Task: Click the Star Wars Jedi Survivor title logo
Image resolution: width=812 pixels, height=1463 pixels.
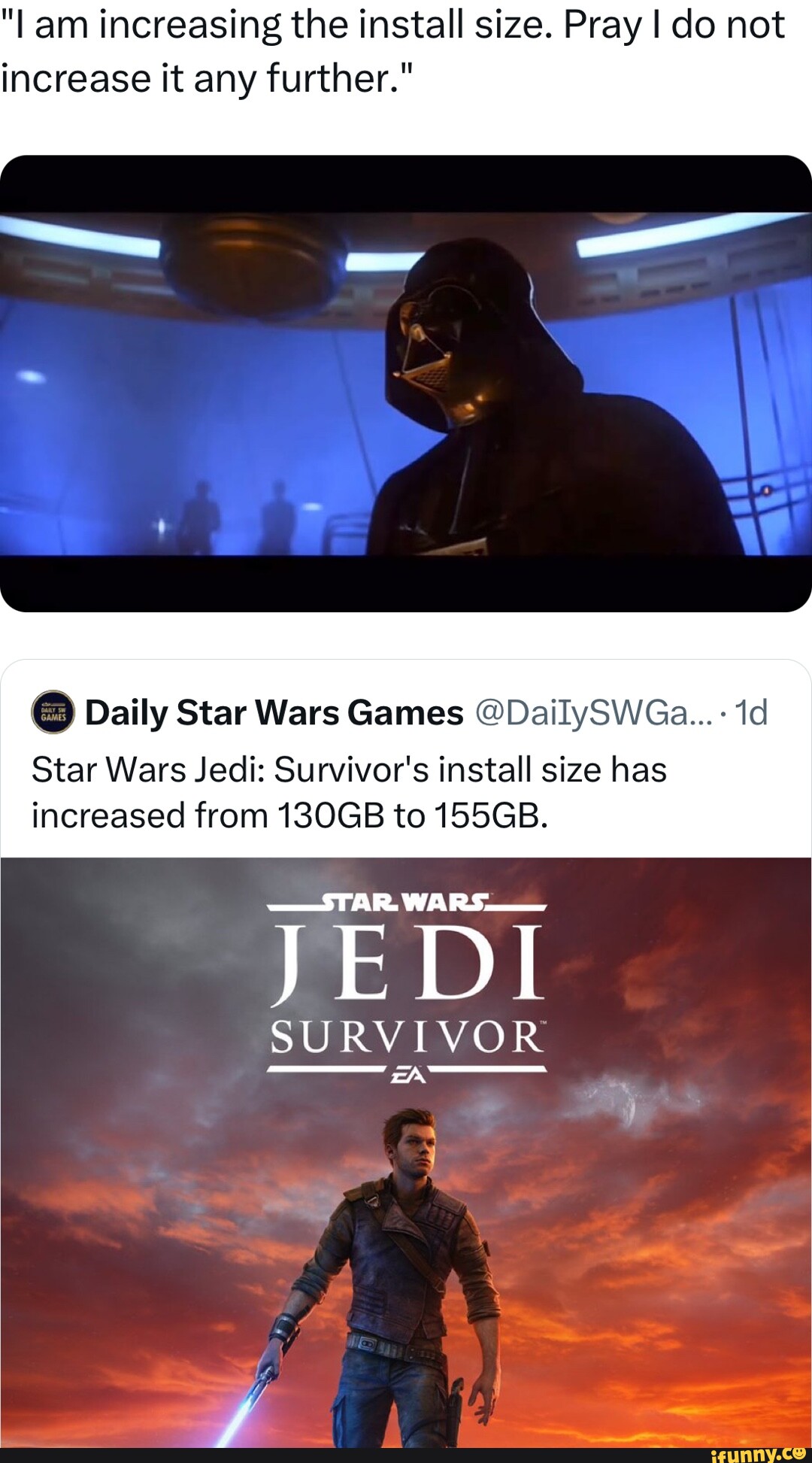Action: coord(407,987)
